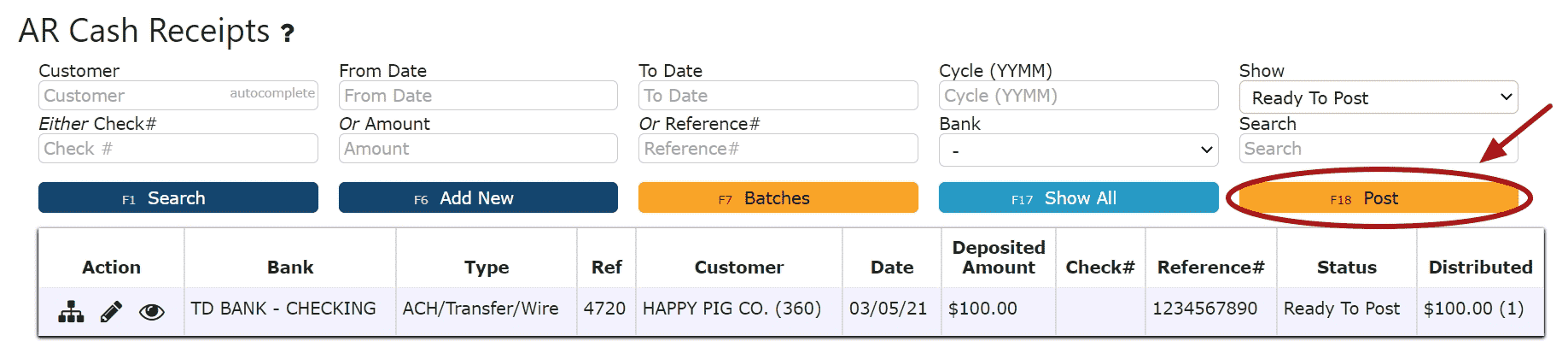Open the F7 Batches button

pos(778,197)
